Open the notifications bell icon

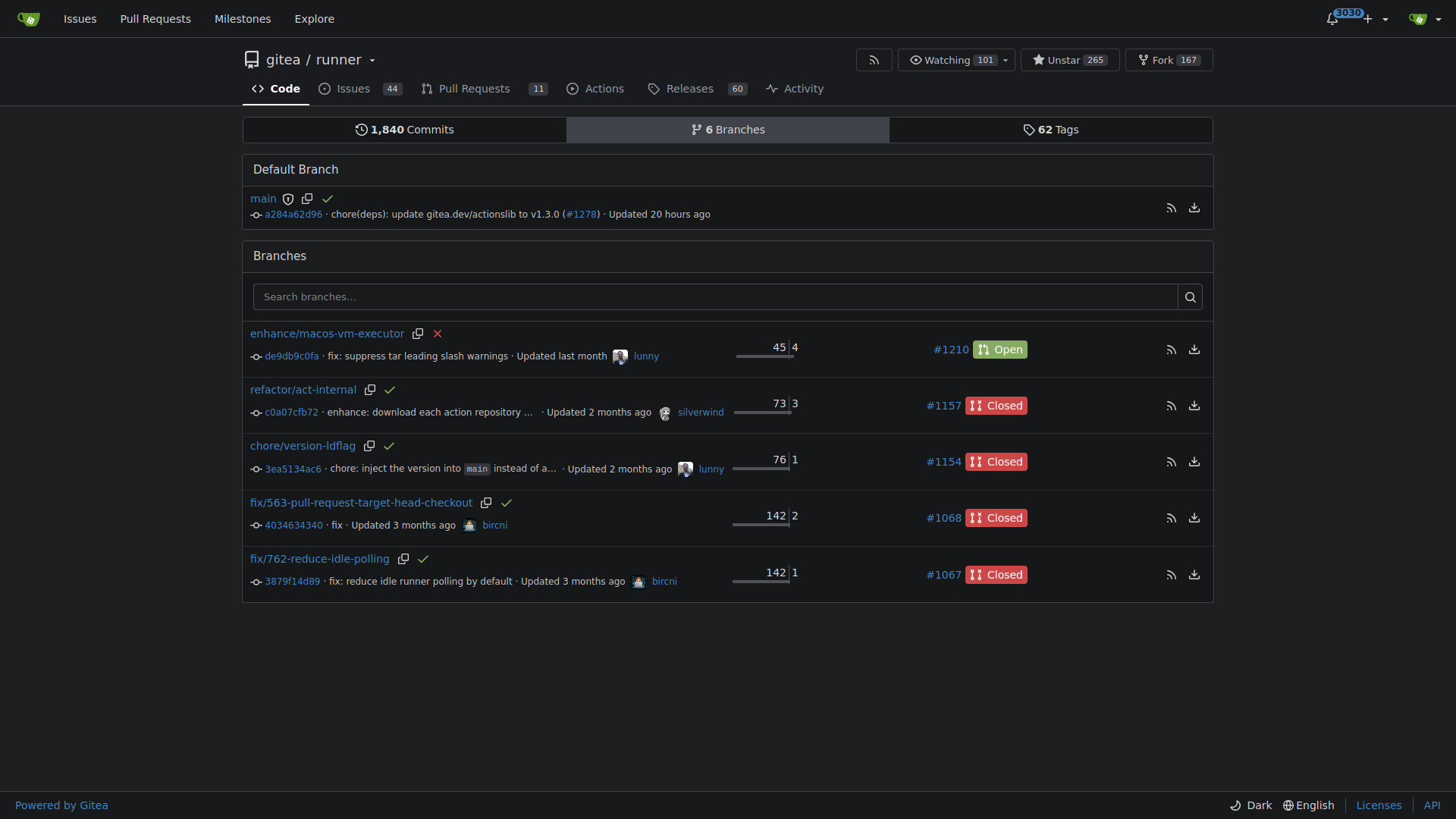tap(1332, 19)
